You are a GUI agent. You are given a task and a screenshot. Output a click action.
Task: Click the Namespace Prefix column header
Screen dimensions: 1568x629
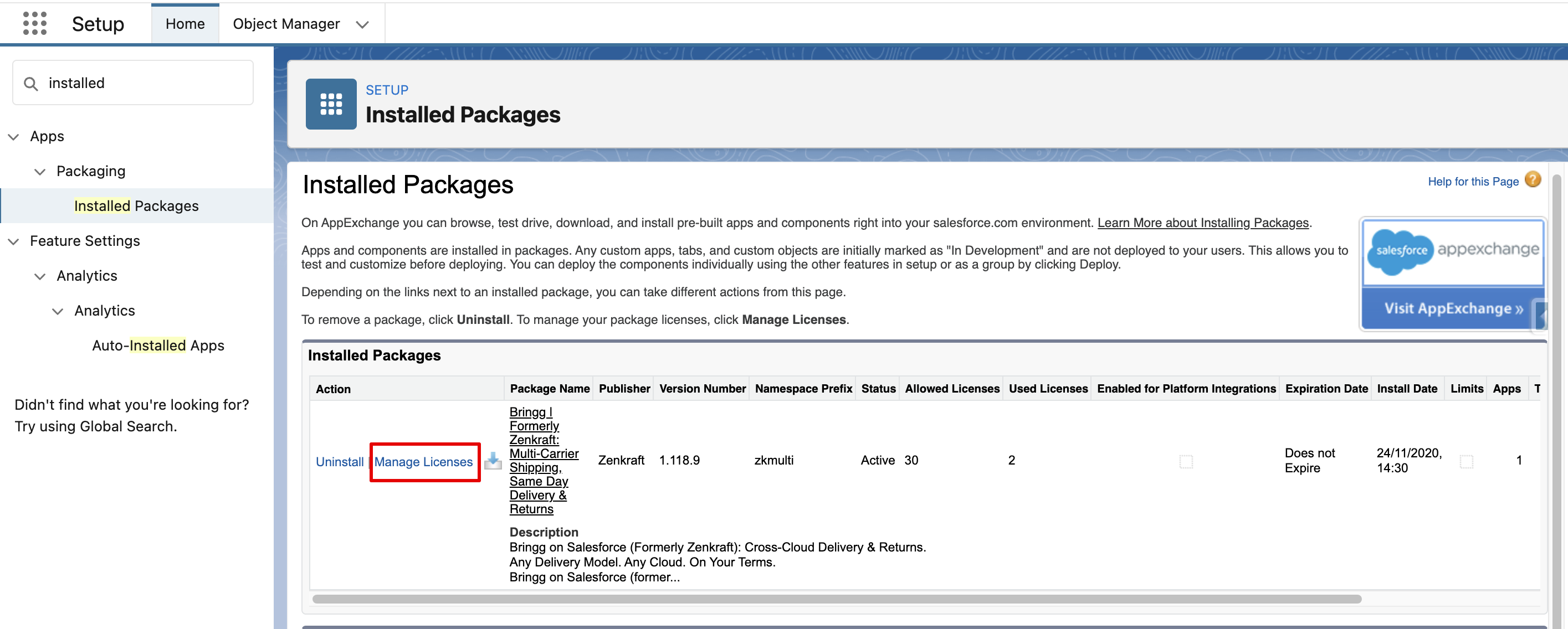tap(803, 388)
